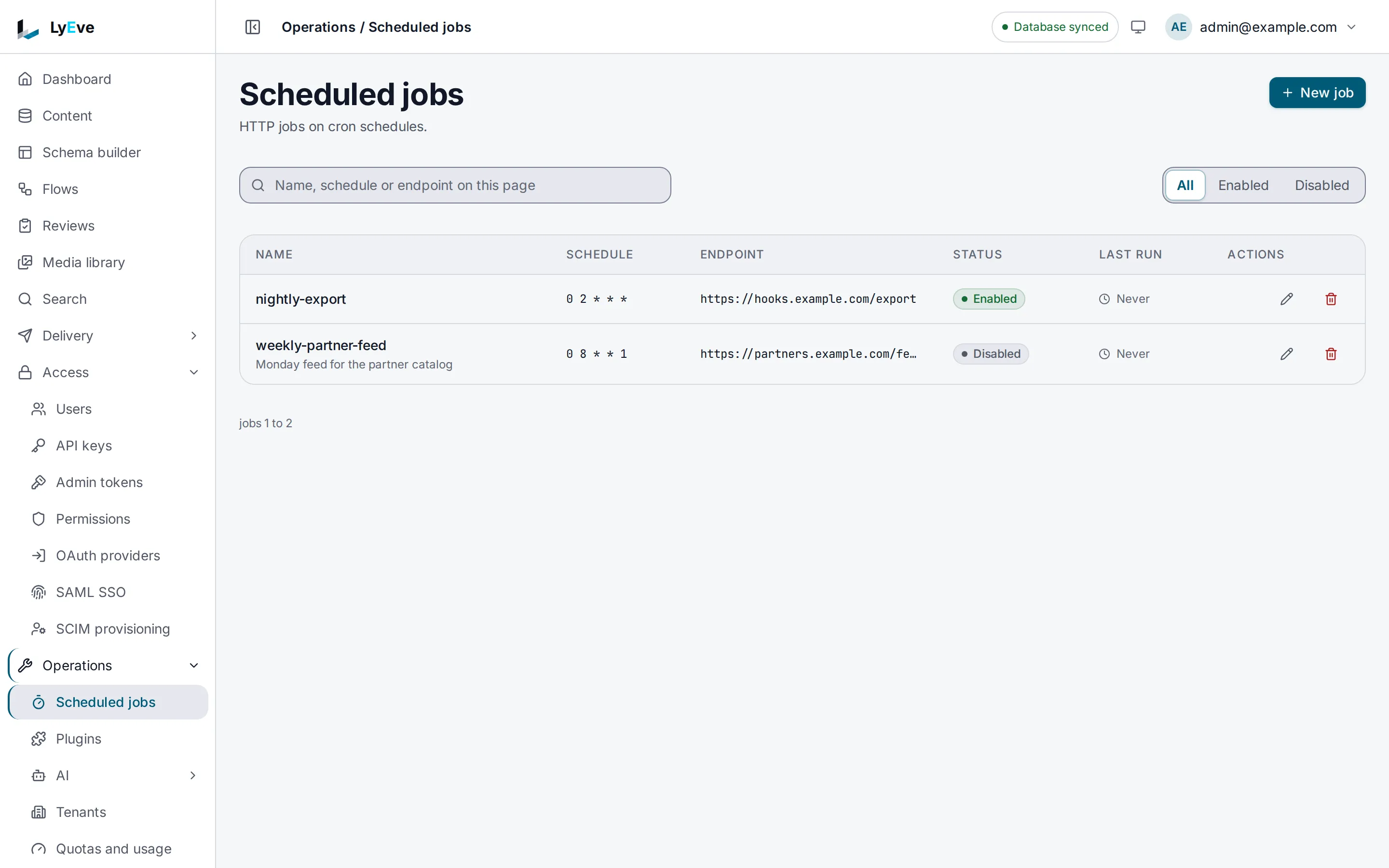Click the New job button

coord(1317,93)
